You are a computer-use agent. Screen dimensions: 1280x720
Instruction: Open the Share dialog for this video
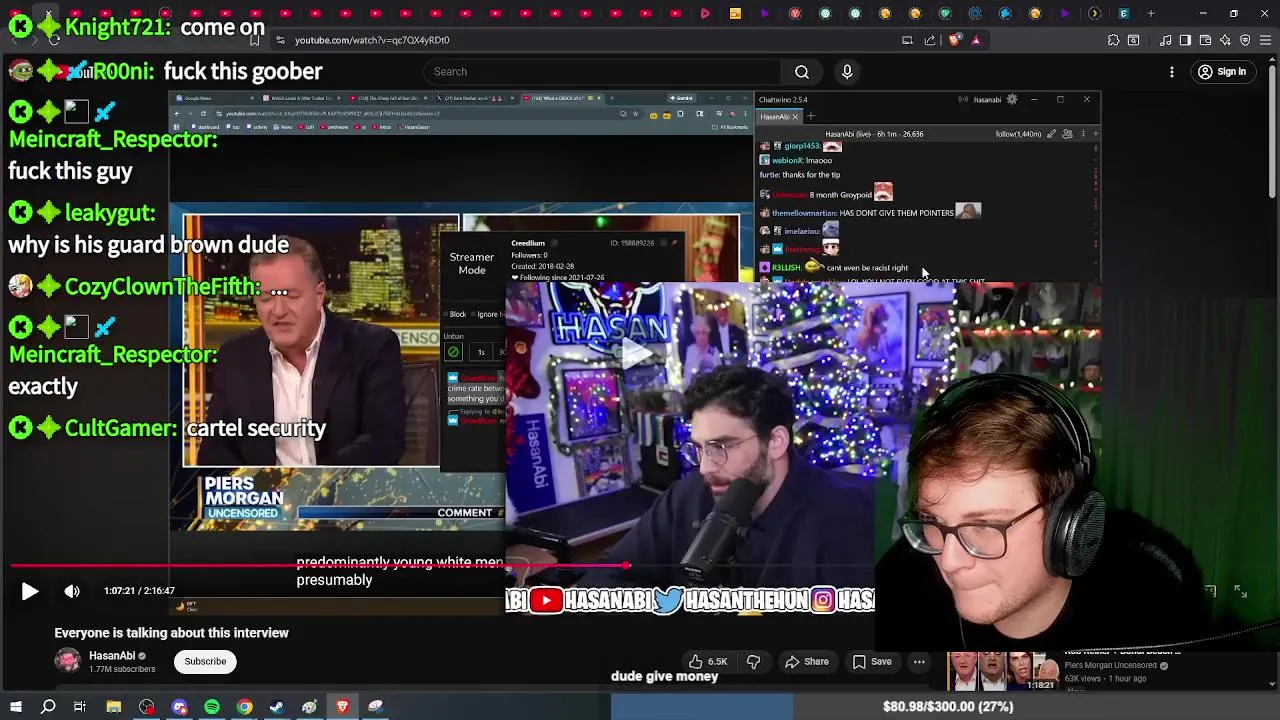[x=806, y=661]
